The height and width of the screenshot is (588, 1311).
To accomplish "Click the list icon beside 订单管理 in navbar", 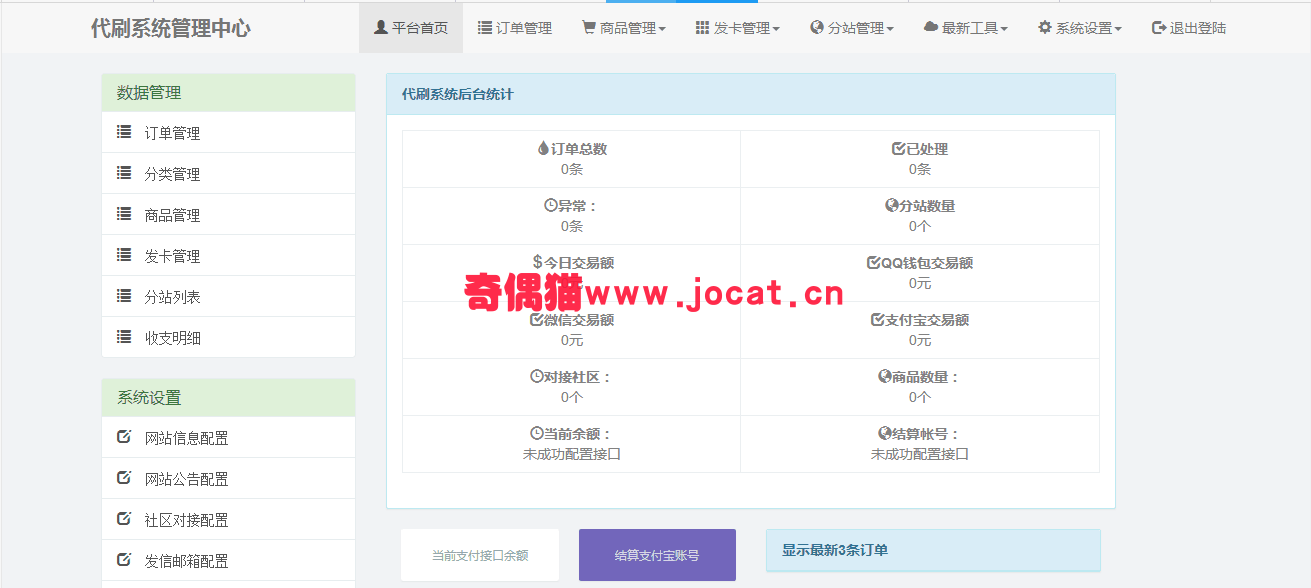I will [x=484, y=28].
